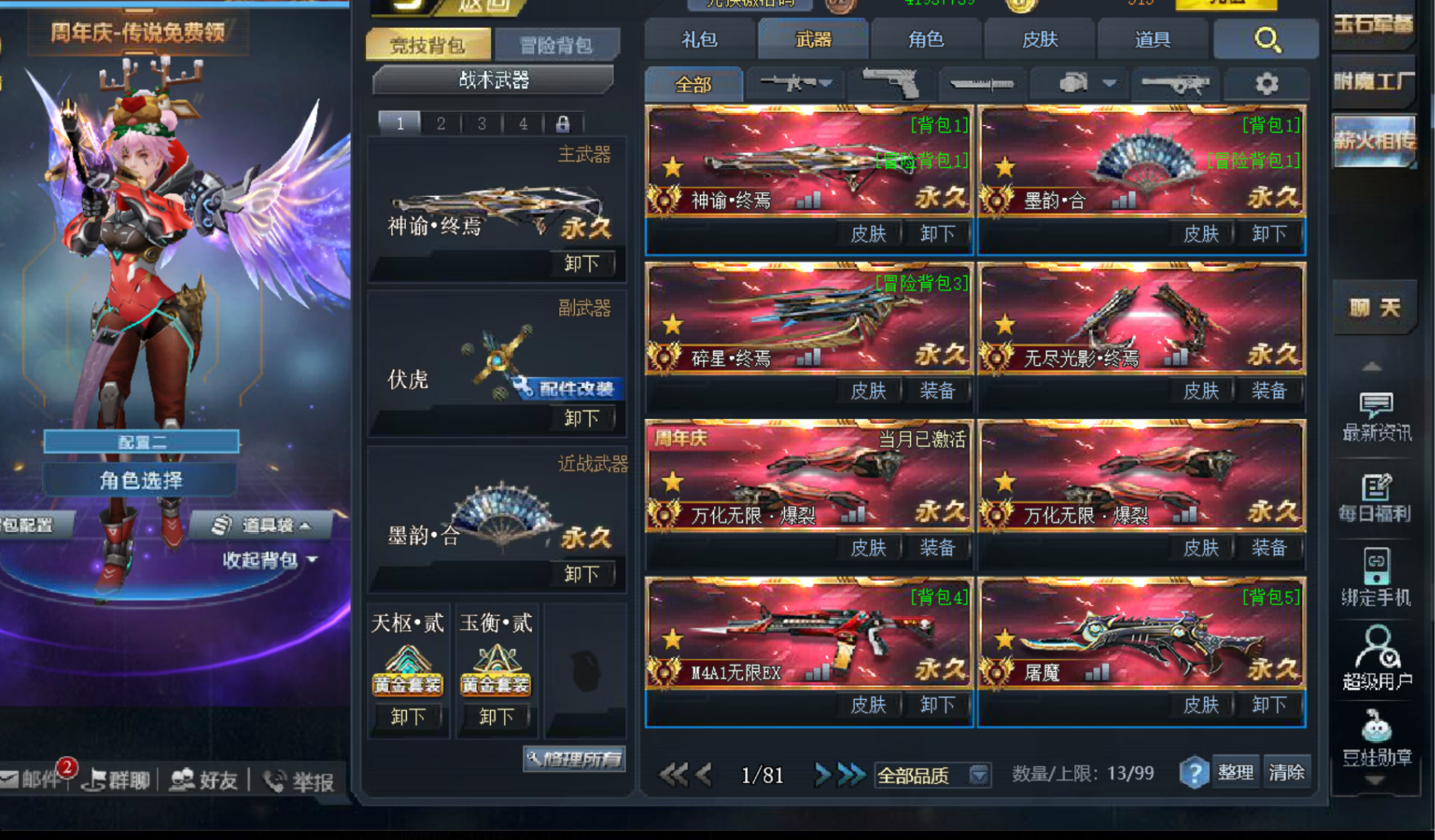This screenshot has width=1435, height=840.
Task: Switch to the 角色 tab
Action: point(926,40)
